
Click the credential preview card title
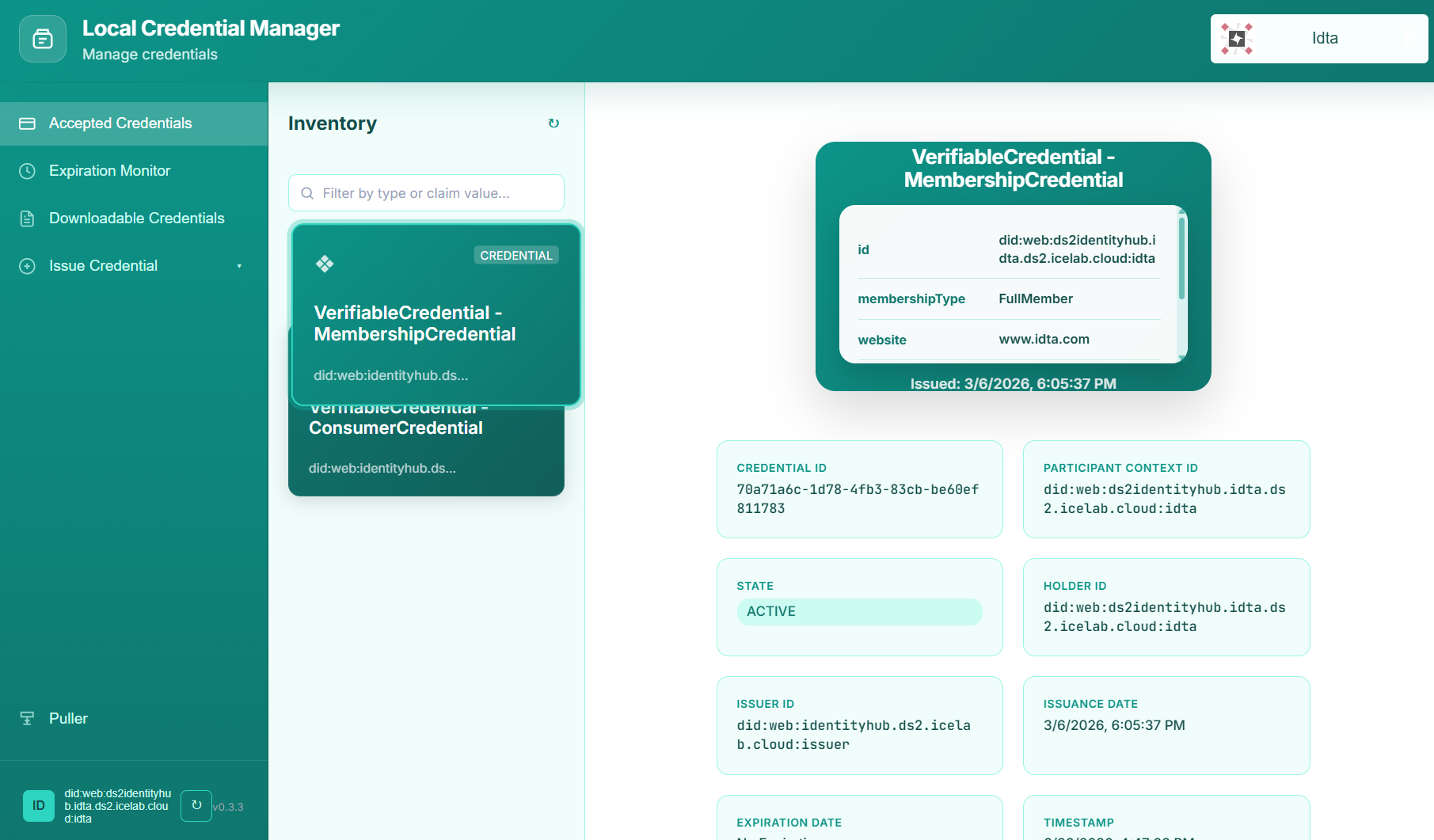[1014, 169]
